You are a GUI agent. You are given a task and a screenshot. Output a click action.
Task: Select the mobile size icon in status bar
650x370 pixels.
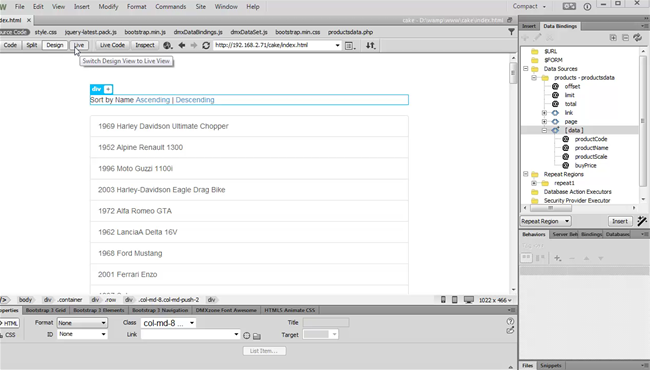tap(443, 300)
